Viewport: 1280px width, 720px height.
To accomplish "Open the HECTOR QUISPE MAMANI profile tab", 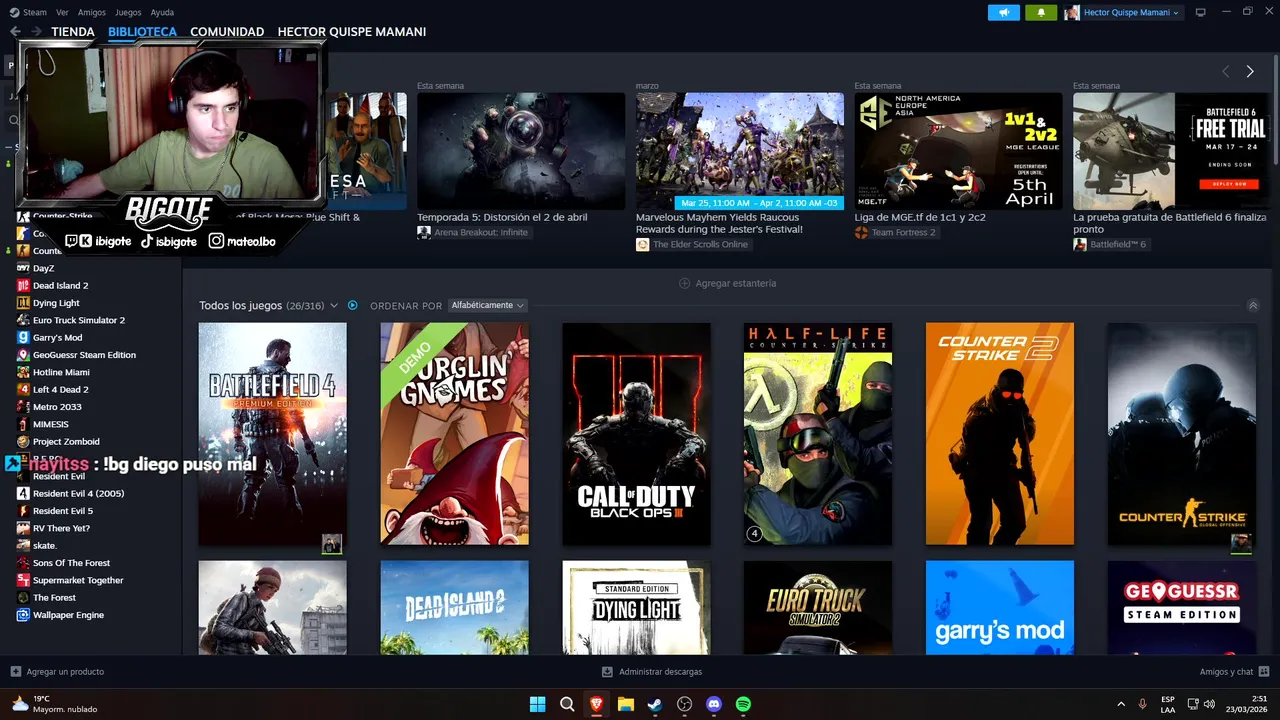I will [352, 32].
